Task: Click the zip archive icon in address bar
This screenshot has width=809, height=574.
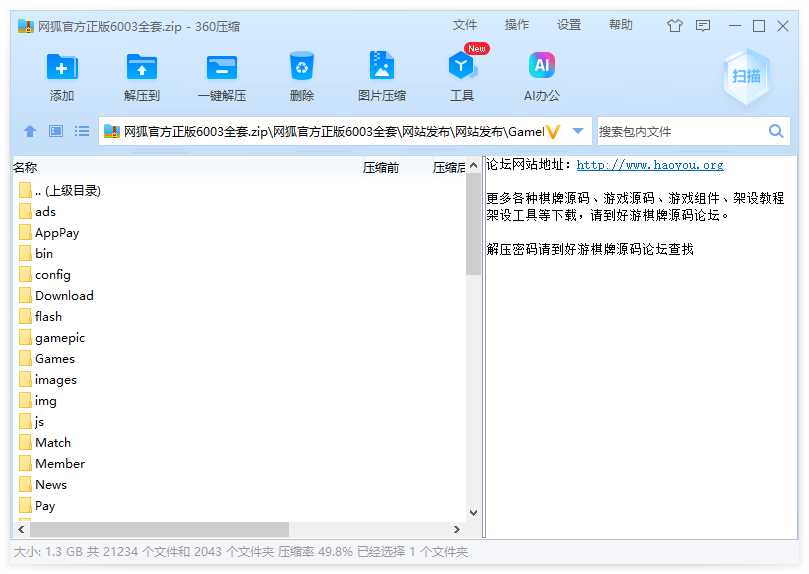Action: [x=111, y=132]
